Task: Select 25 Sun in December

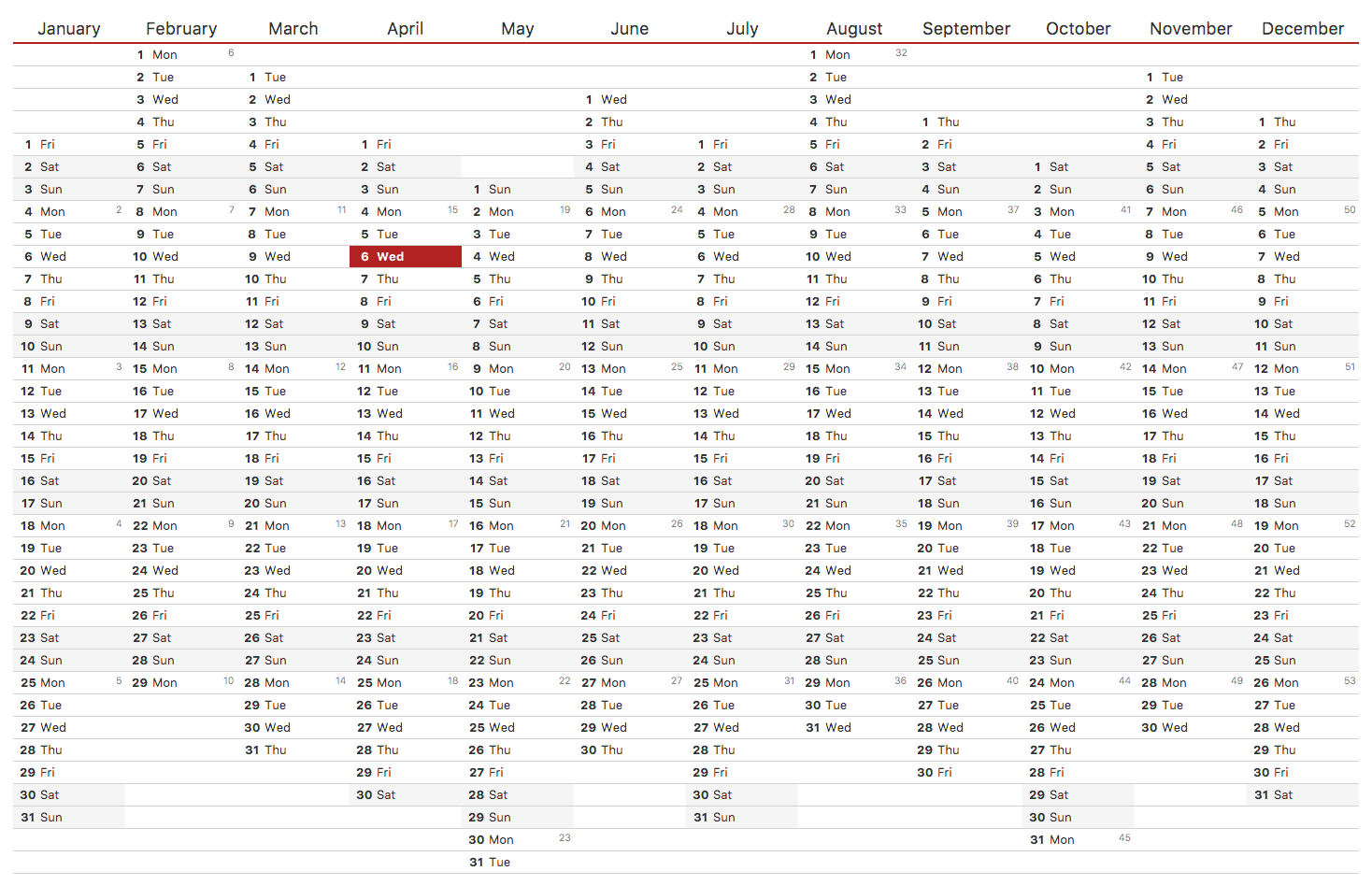Action: point(1303,660)
